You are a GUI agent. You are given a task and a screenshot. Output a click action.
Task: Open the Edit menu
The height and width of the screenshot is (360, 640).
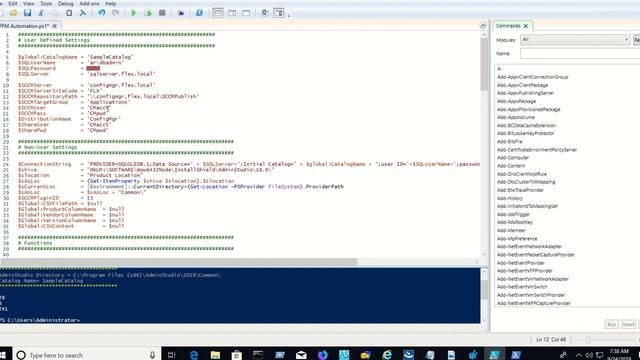click(x=13, y=4)
